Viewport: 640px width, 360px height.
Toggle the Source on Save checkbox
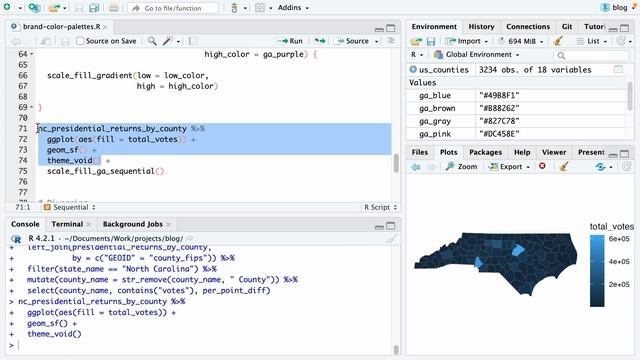(80, 41)
